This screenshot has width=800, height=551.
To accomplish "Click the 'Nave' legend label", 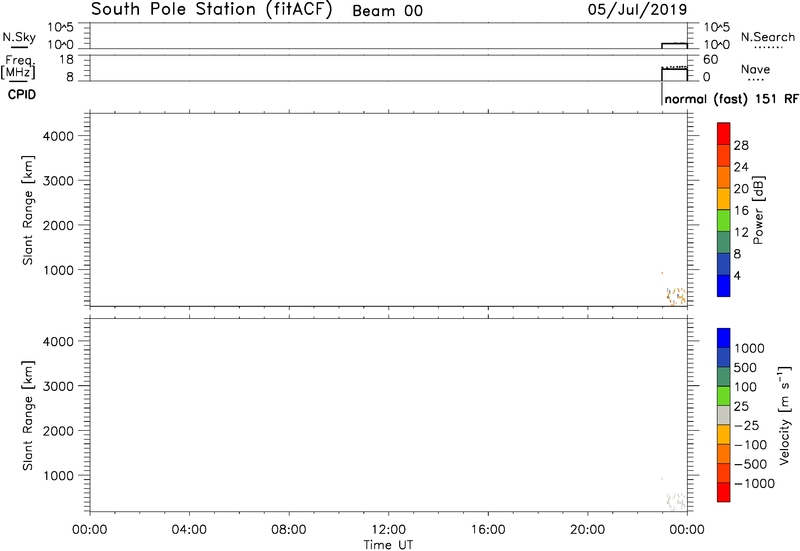I will [756, 69].
